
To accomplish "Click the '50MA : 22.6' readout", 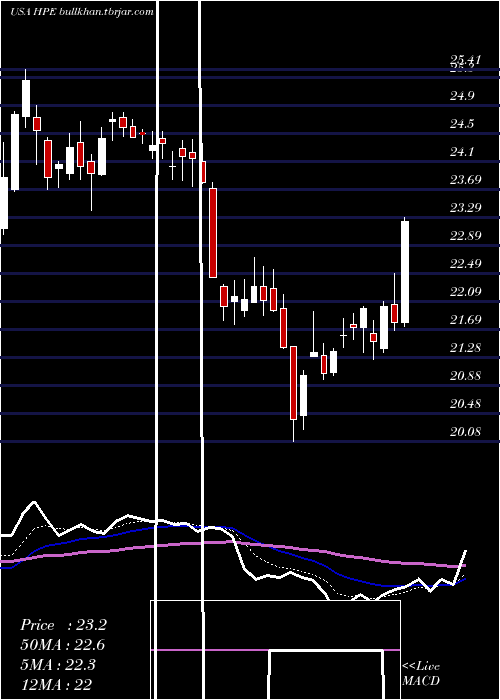I will tap(63, 645).
